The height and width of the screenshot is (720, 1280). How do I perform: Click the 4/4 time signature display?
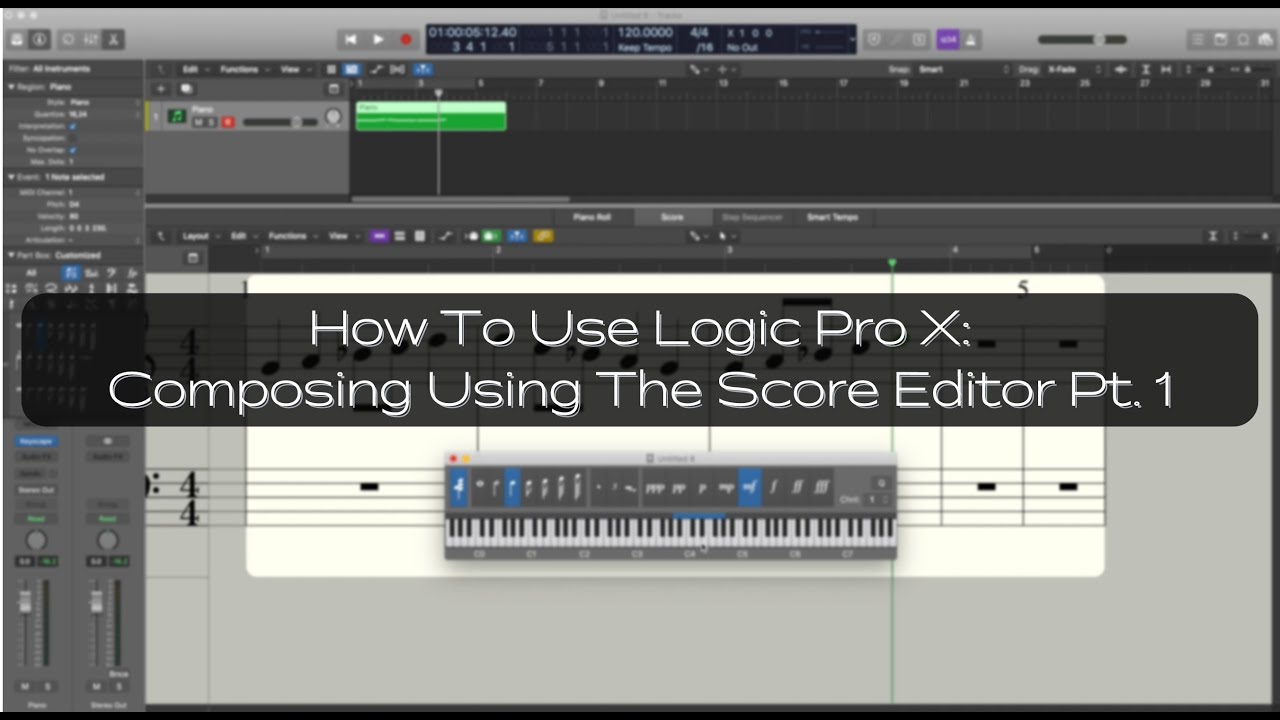(700, 33)
